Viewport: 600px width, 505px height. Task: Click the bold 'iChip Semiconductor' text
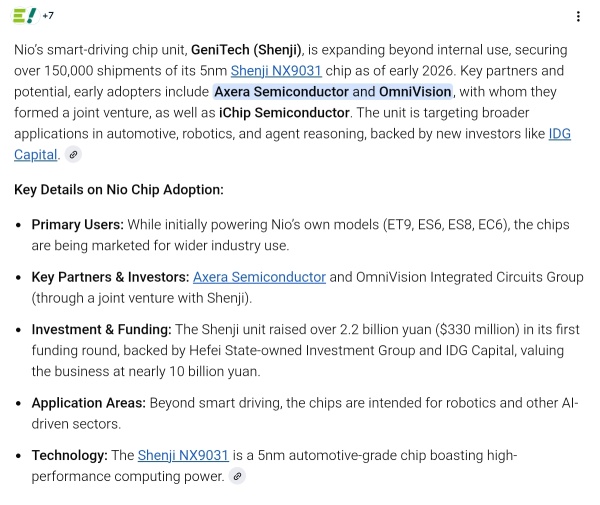click(284, 113)
